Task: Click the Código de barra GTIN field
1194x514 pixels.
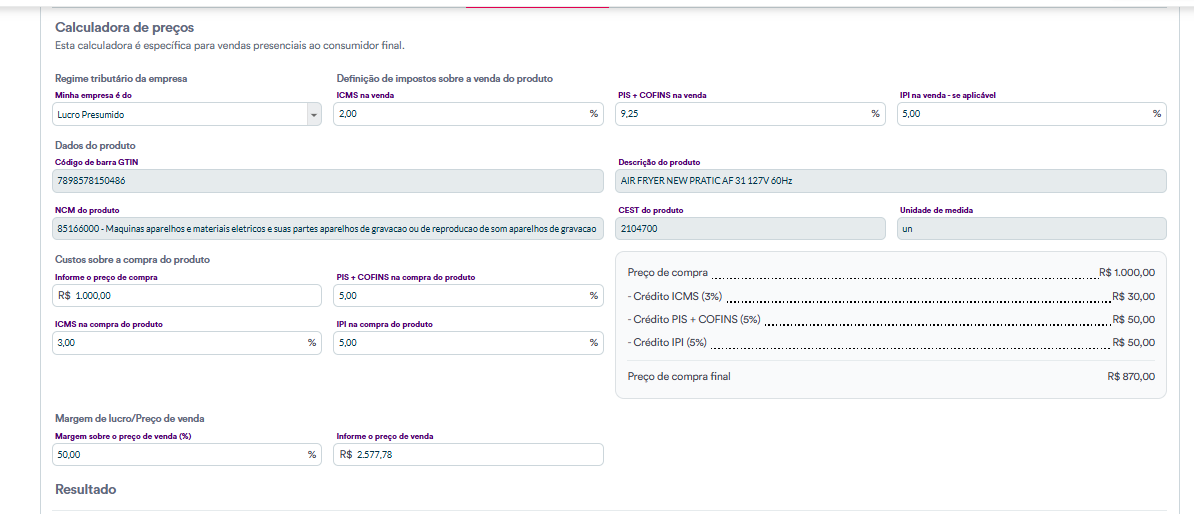Action: [328, 181]
